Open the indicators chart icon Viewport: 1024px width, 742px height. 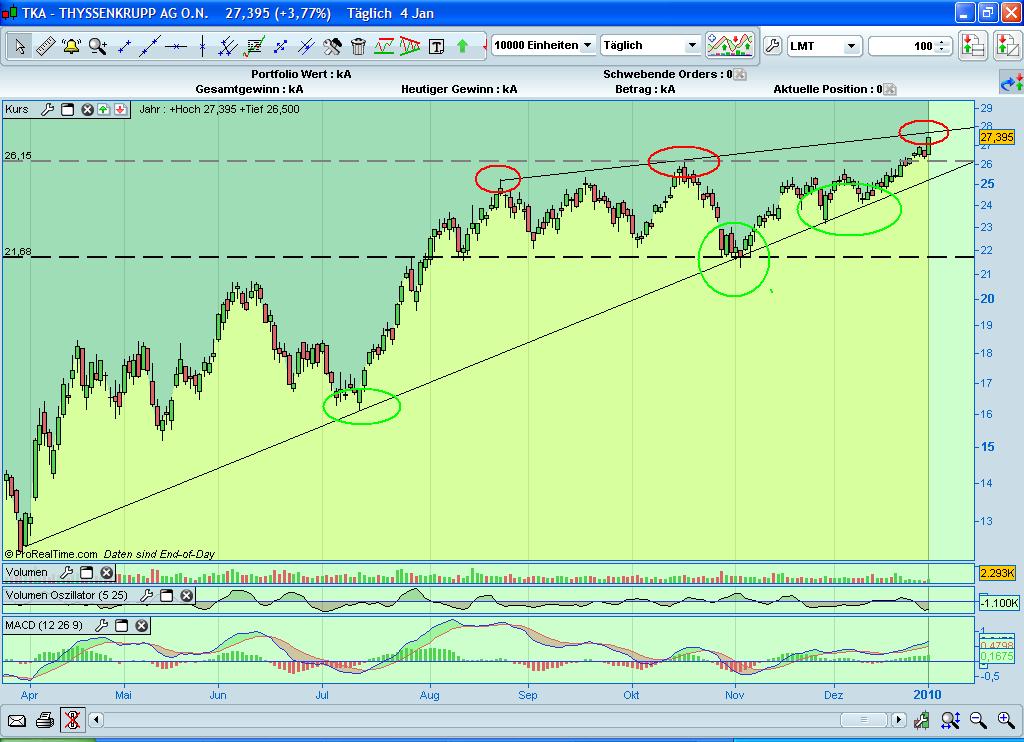pyautogui.click(x=729, y=45)
